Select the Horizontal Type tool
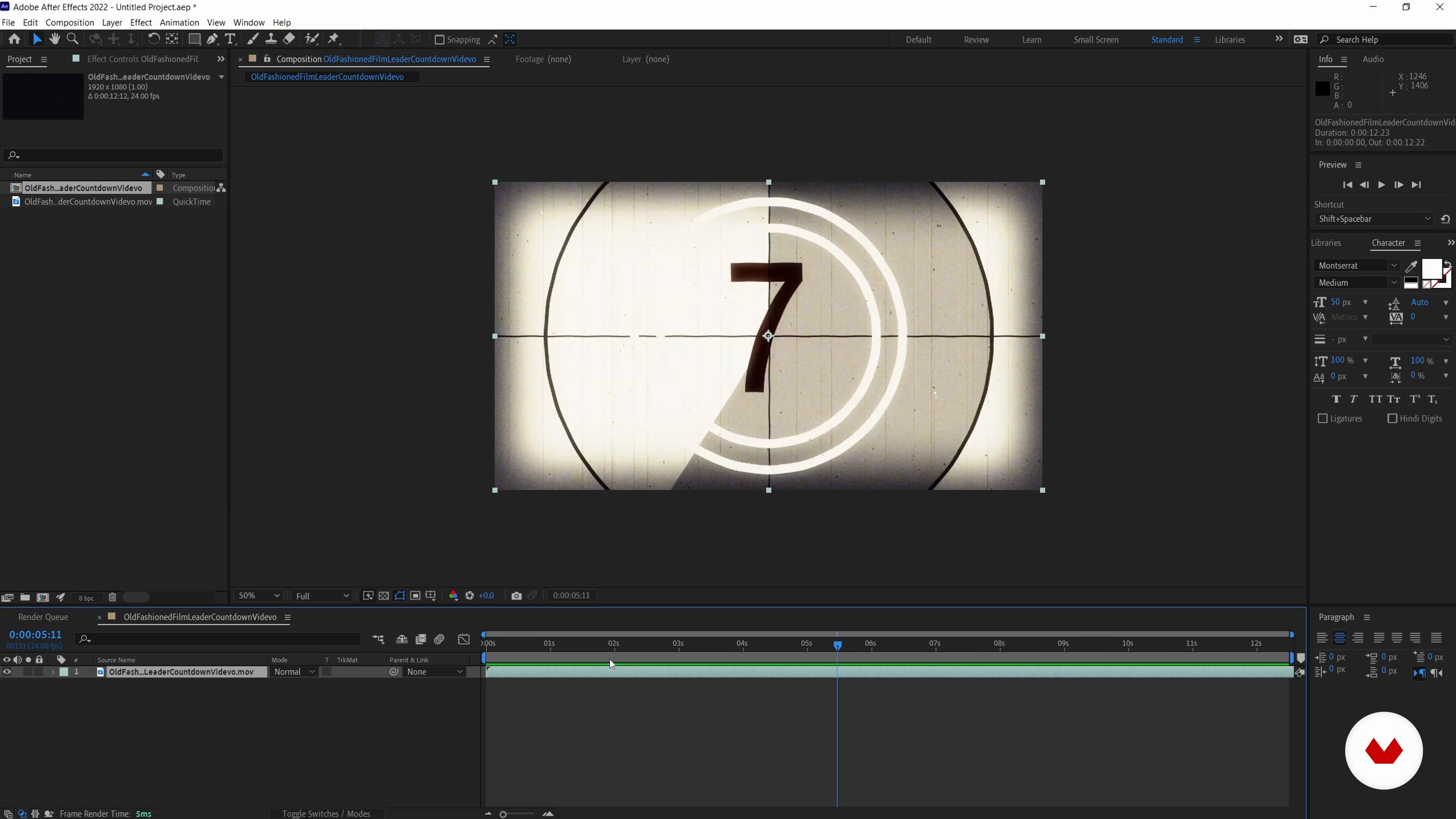This screenshot has width=1456, height=819. (x=230, y=39)
